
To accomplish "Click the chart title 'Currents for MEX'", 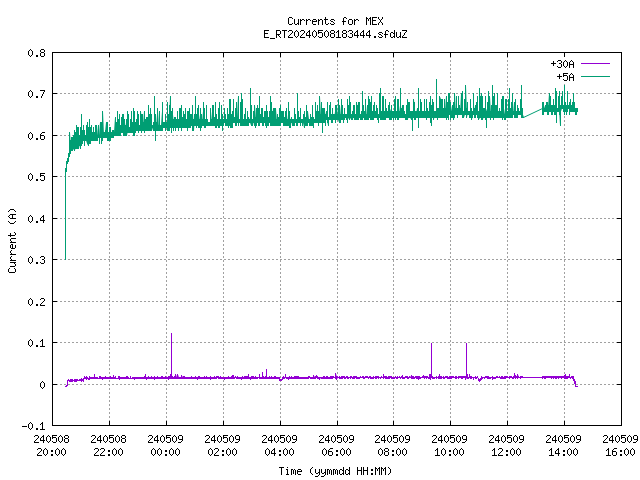I will pos(335,21).
